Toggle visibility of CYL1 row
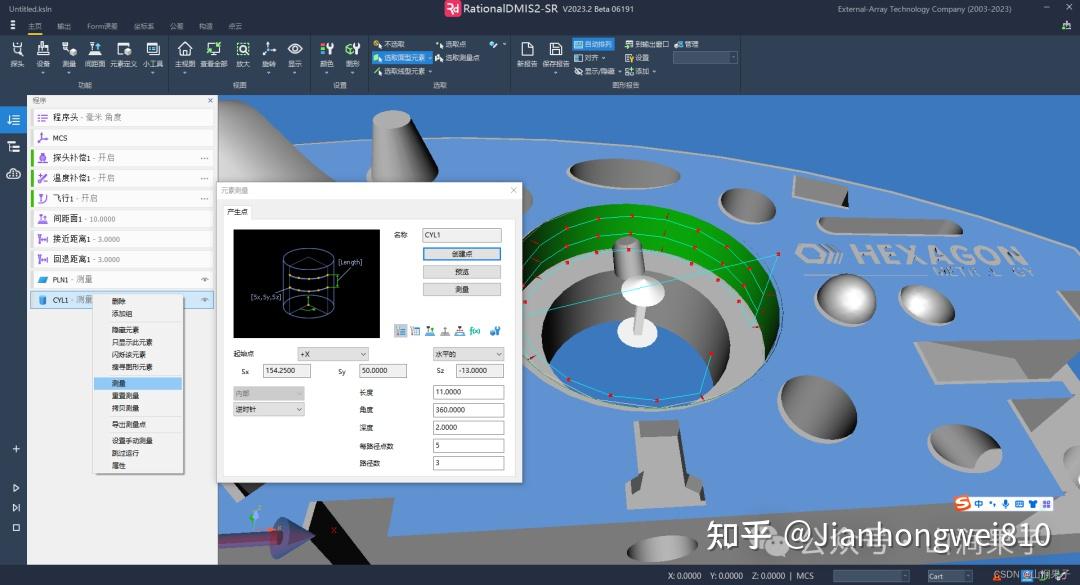Screen dimensions: 1080x585 tap(205, 300)
